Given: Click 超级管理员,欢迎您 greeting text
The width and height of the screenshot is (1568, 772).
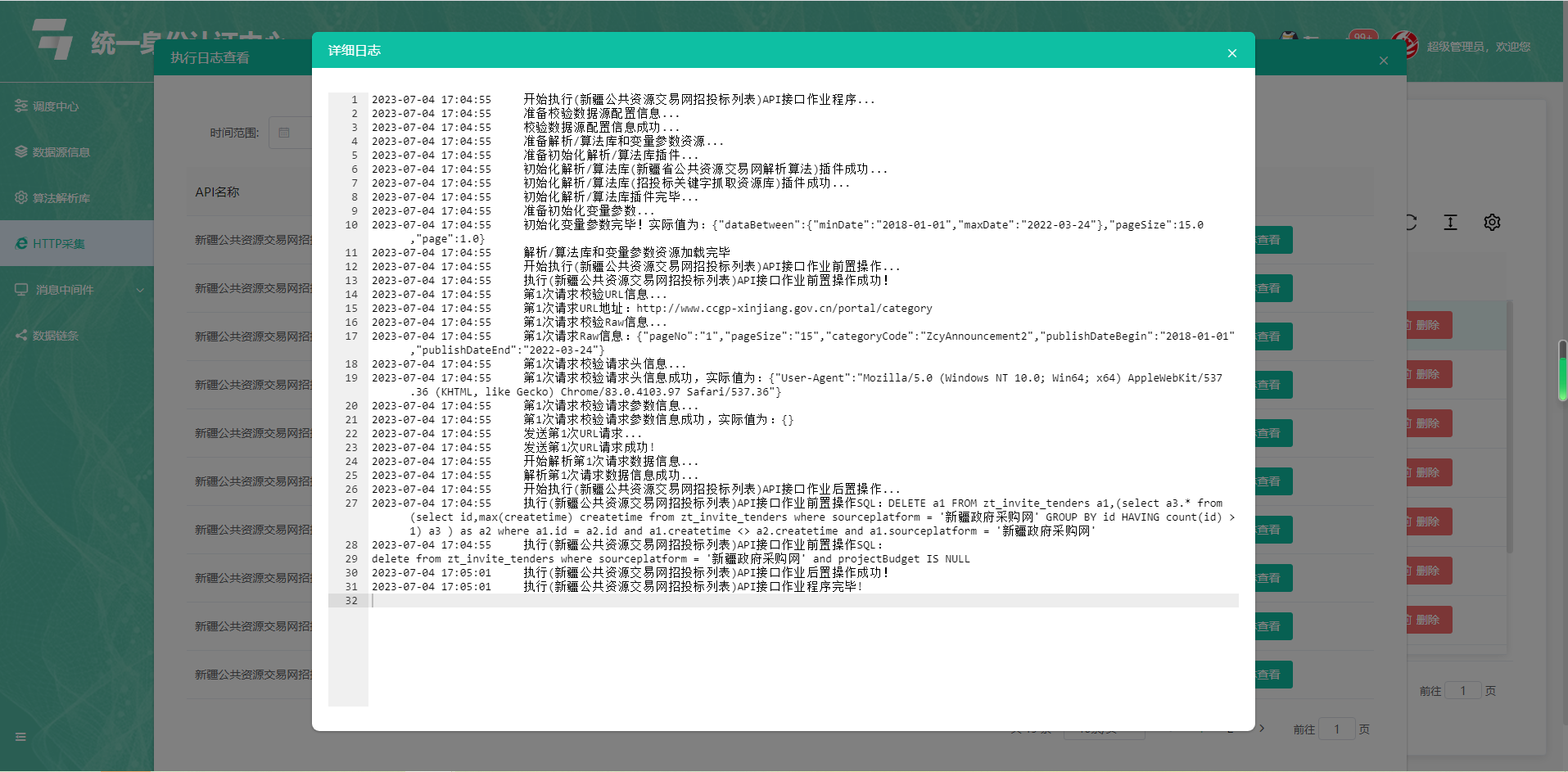Looking at the screenshot, I should coord(1478,47).
